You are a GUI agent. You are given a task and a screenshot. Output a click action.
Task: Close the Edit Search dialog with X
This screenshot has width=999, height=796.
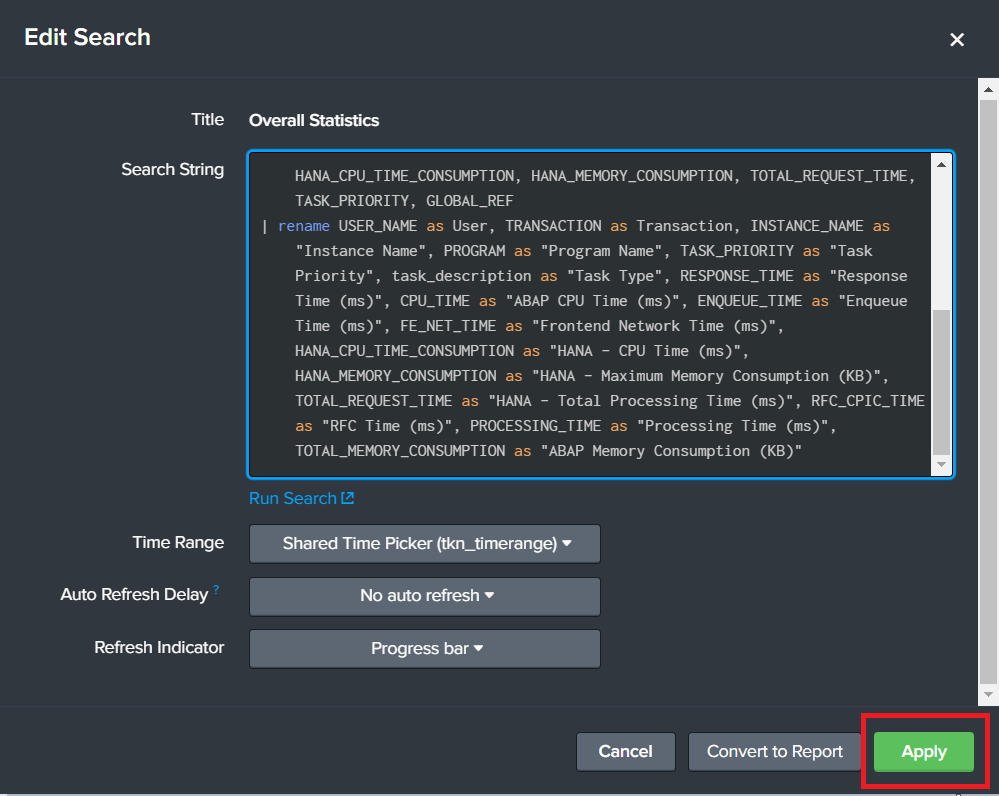(x=957, y=40)
